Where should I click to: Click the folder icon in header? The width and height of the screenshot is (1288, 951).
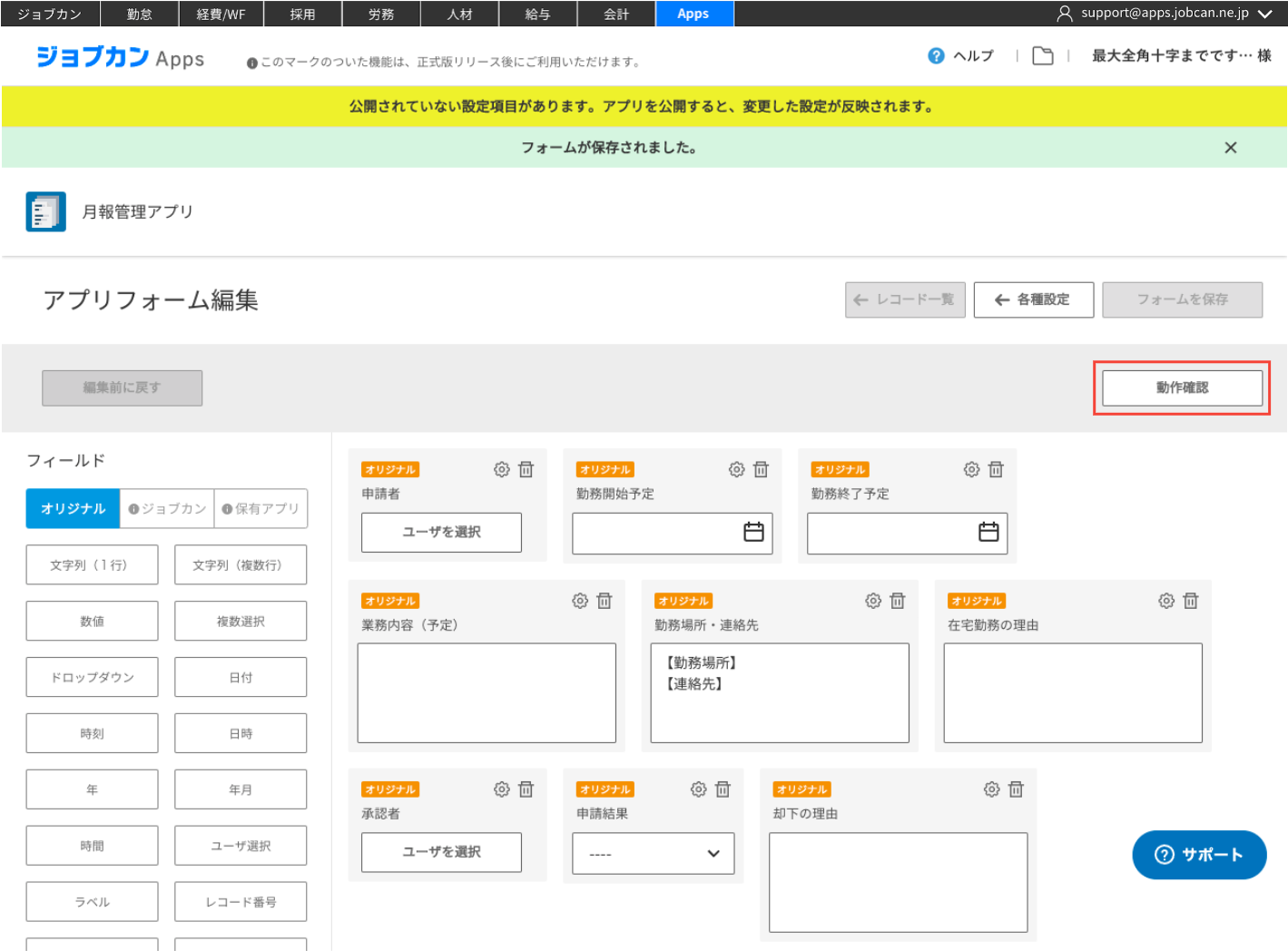(x=1043, y=56)
